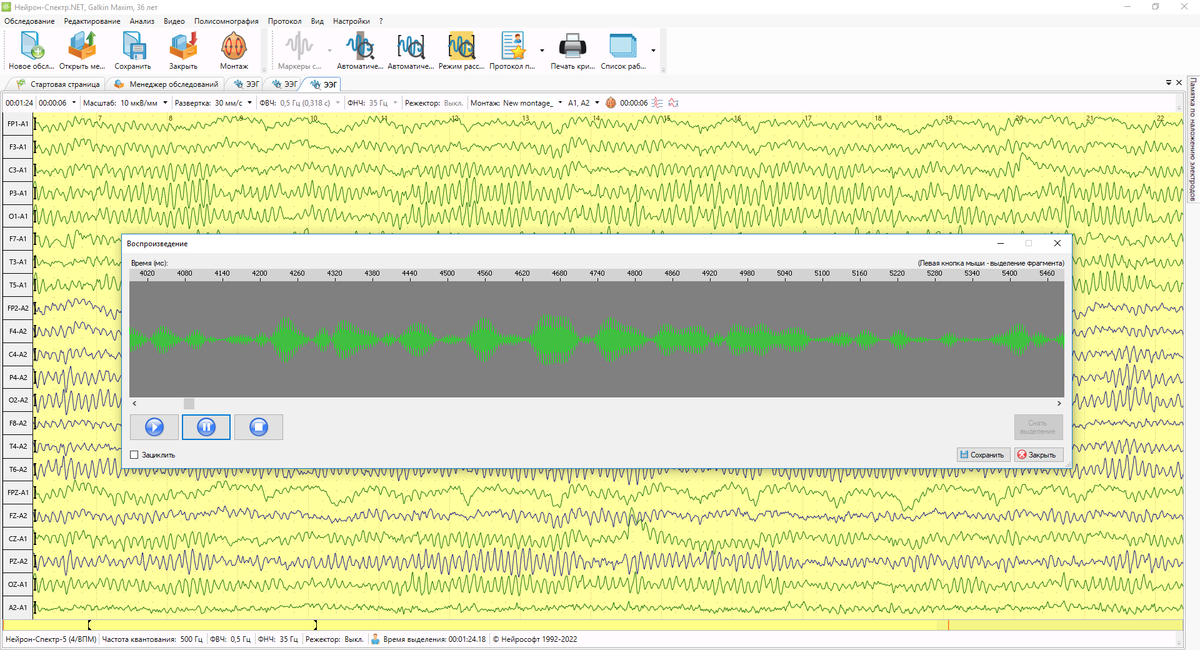This screenshot has height=650, width=1200.
Task: Open the Полисомнография menu
Action: click(225, 21)
